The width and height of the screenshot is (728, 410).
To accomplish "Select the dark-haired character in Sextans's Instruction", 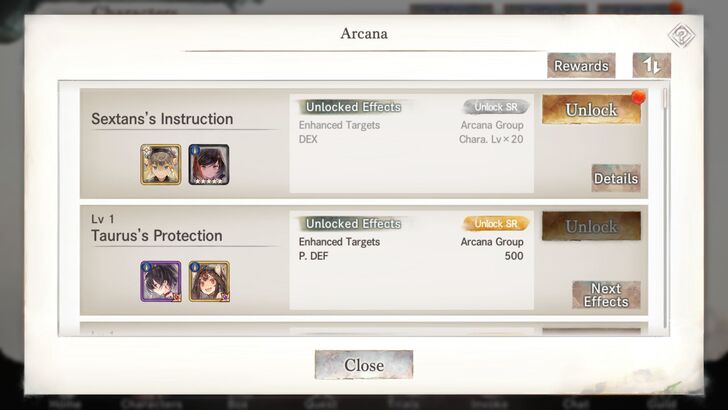I will click(209, 164).
